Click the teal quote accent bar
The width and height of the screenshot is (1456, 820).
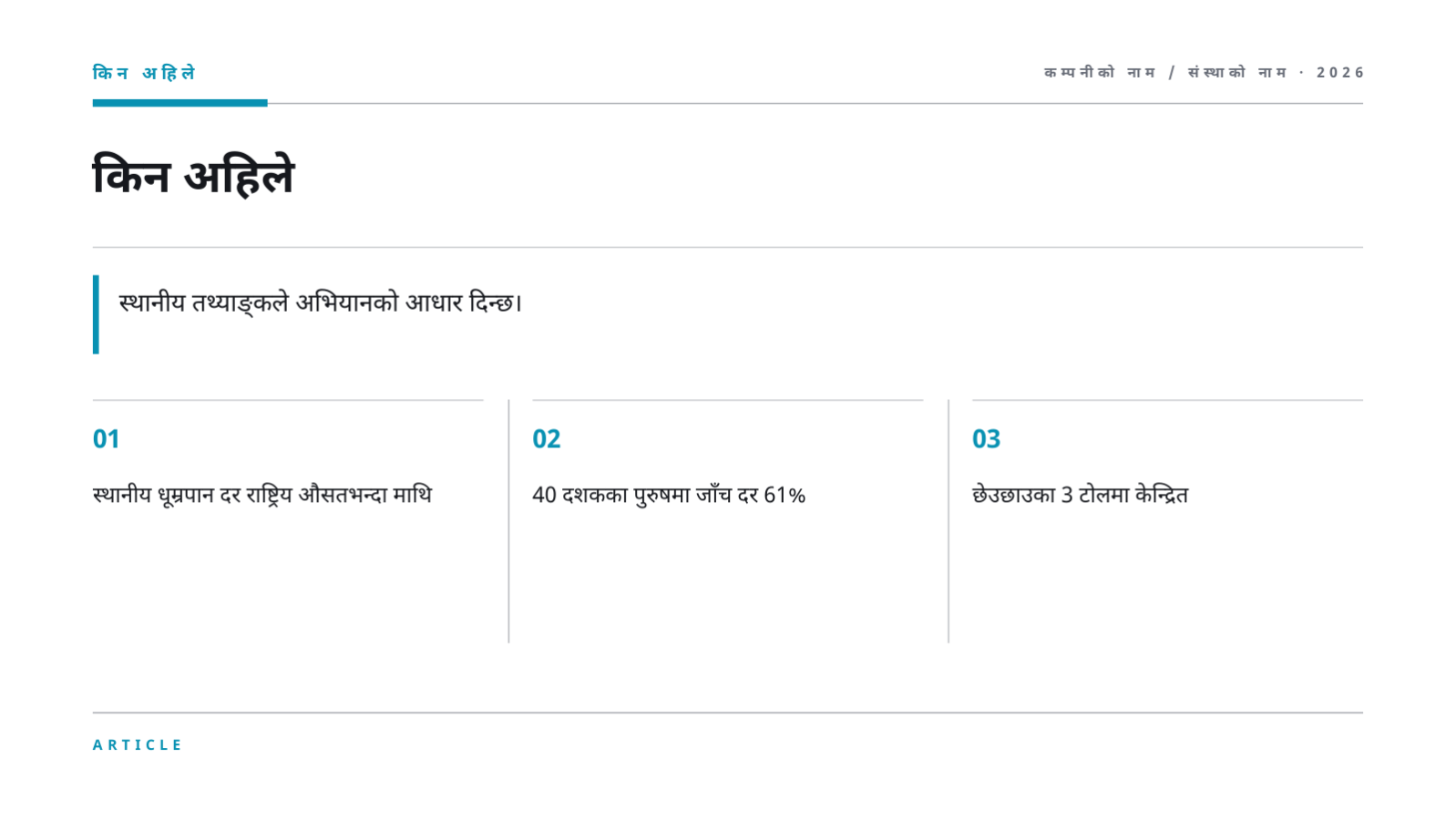click(96, 314)
